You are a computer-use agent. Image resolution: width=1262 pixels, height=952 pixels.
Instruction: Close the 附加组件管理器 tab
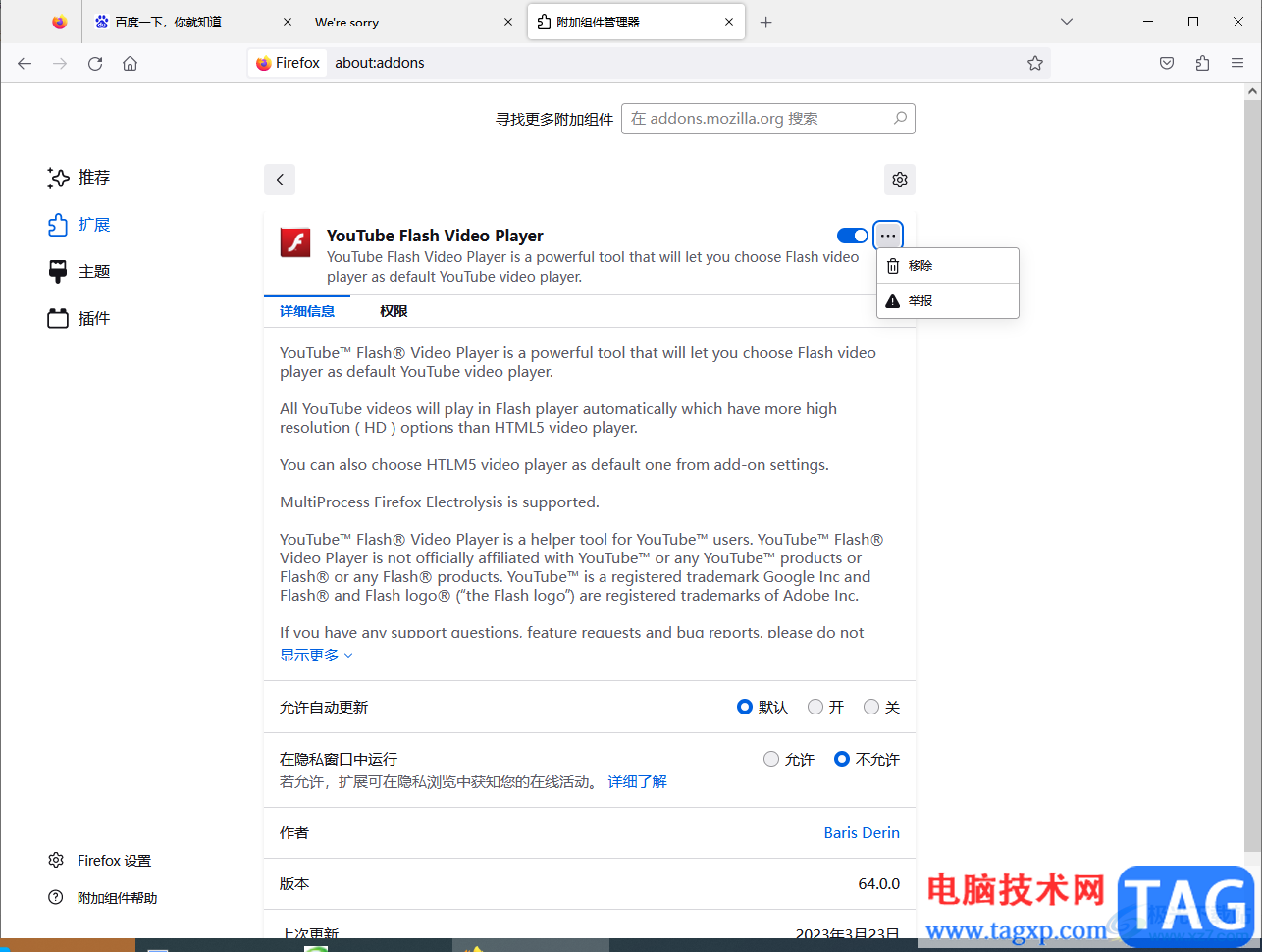pyautogui.click(x=729, y=22)
